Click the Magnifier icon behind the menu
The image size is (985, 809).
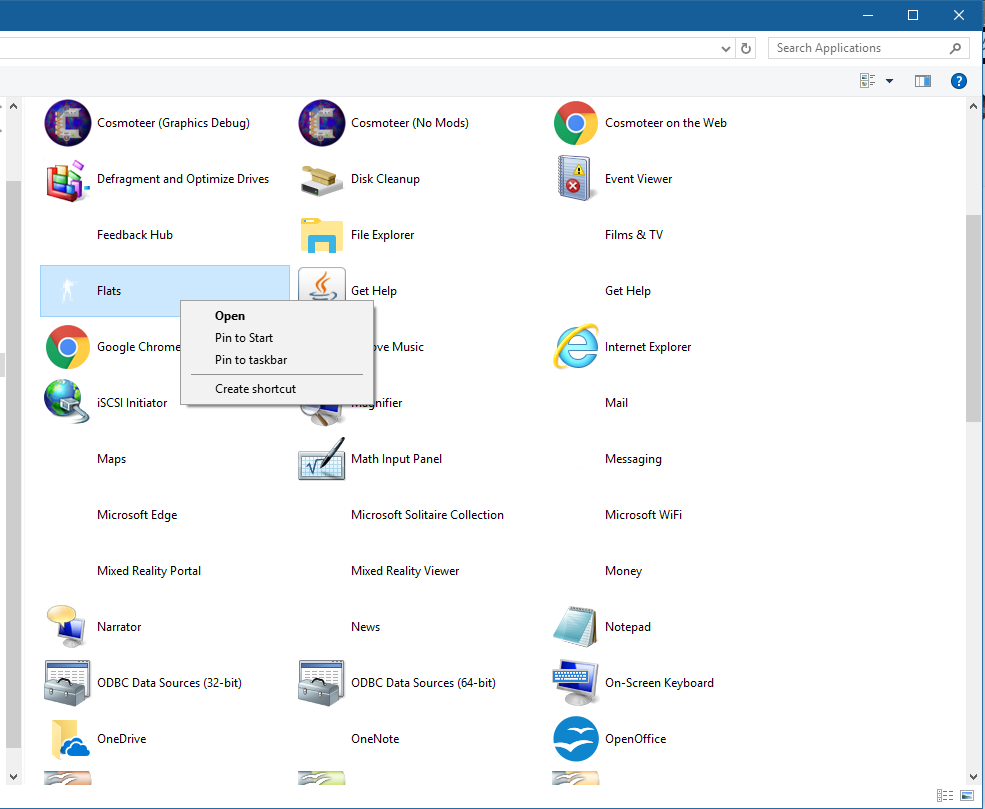[322, 415]
